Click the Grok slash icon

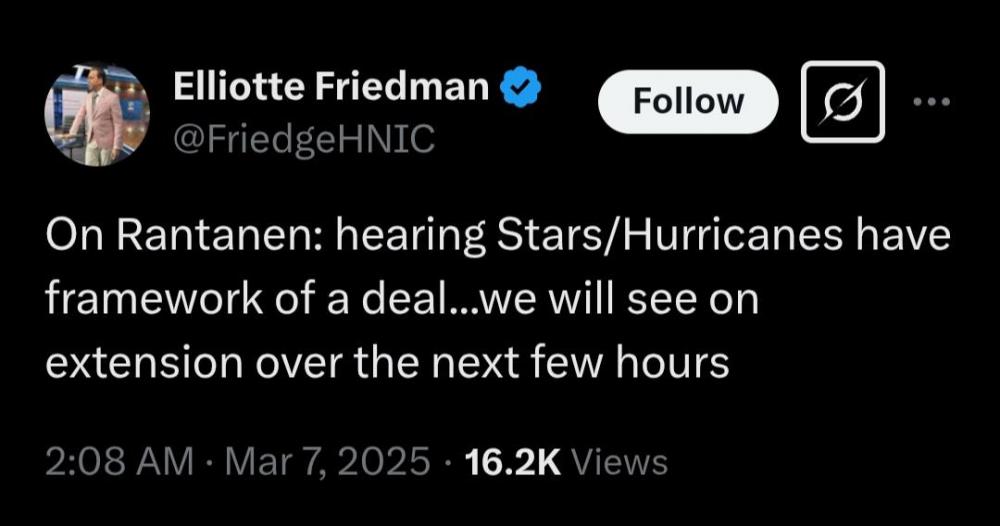pyautogui.click(x=844, y=101)
